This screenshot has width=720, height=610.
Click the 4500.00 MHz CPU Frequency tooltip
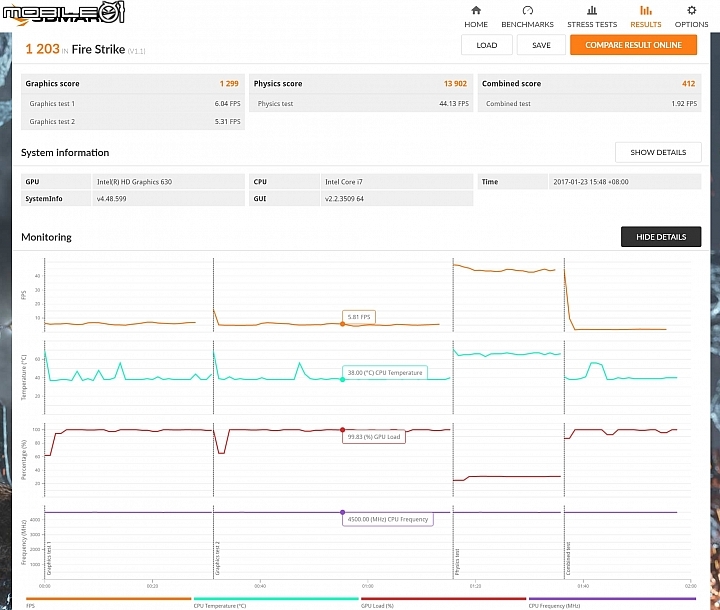[388, 520]
